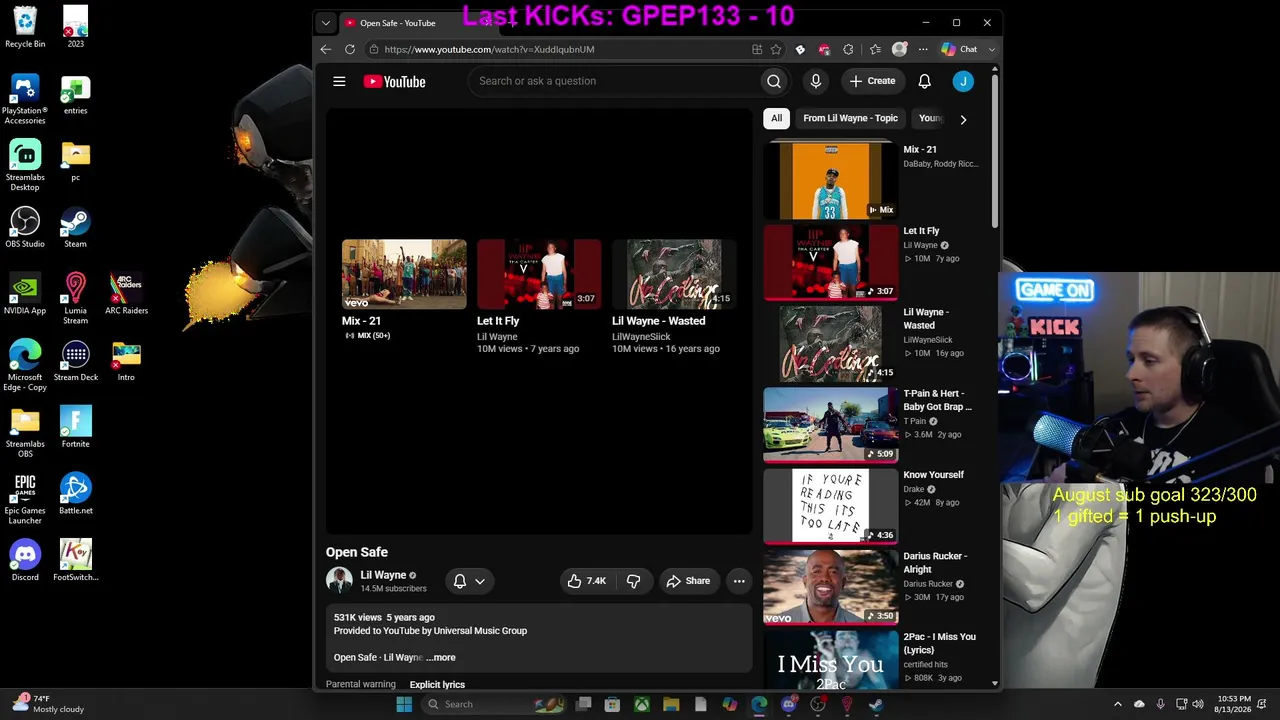The image size is (1280, 720).
Task: Open the account avatar menu
Action: point(963,81)
